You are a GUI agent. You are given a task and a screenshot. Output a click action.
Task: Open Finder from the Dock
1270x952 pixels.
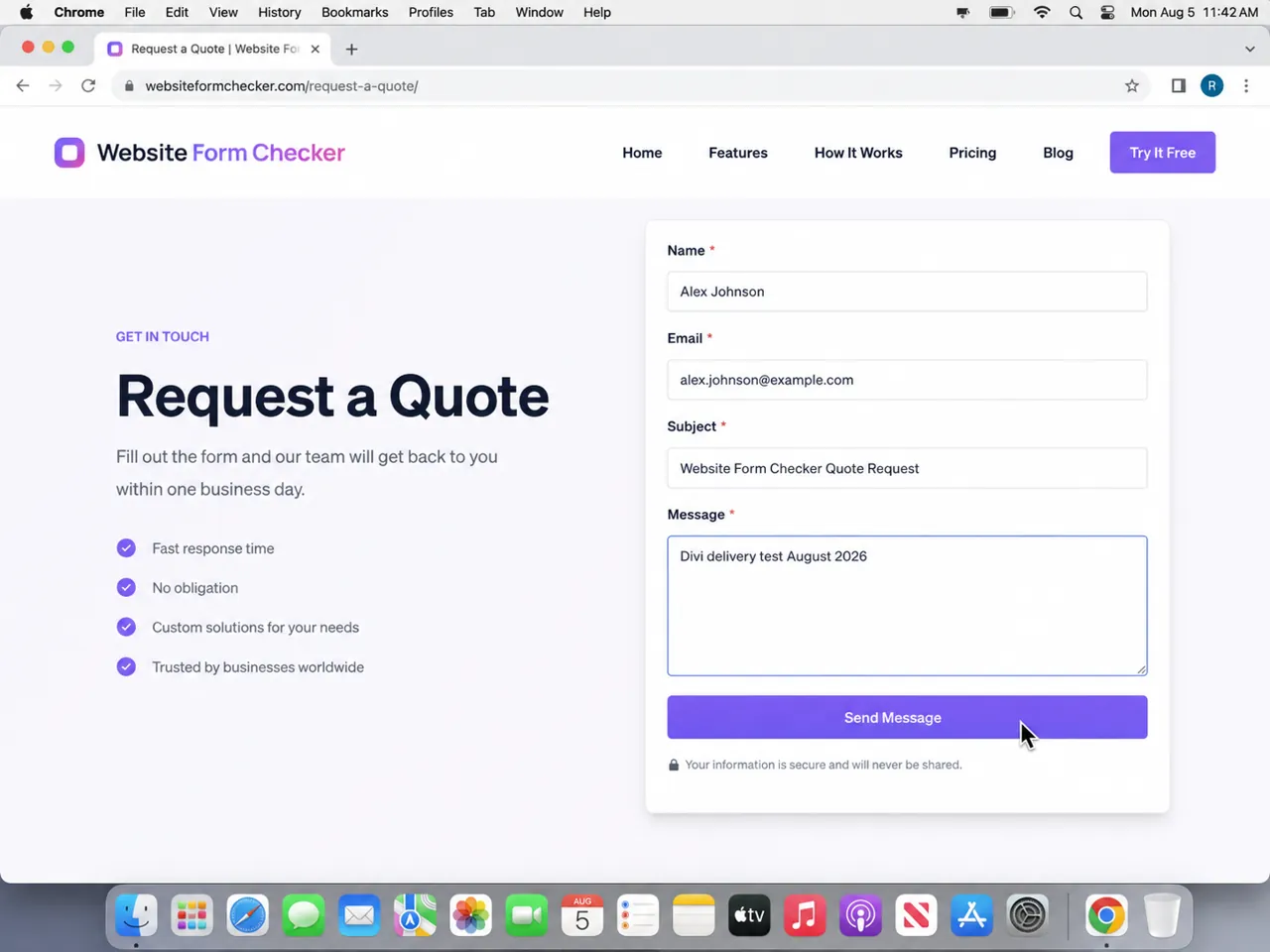point(136,915)
